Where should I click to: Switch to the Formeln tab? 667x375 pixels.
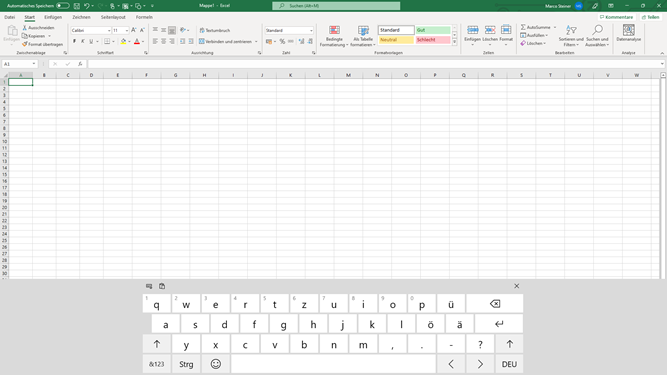144,17
